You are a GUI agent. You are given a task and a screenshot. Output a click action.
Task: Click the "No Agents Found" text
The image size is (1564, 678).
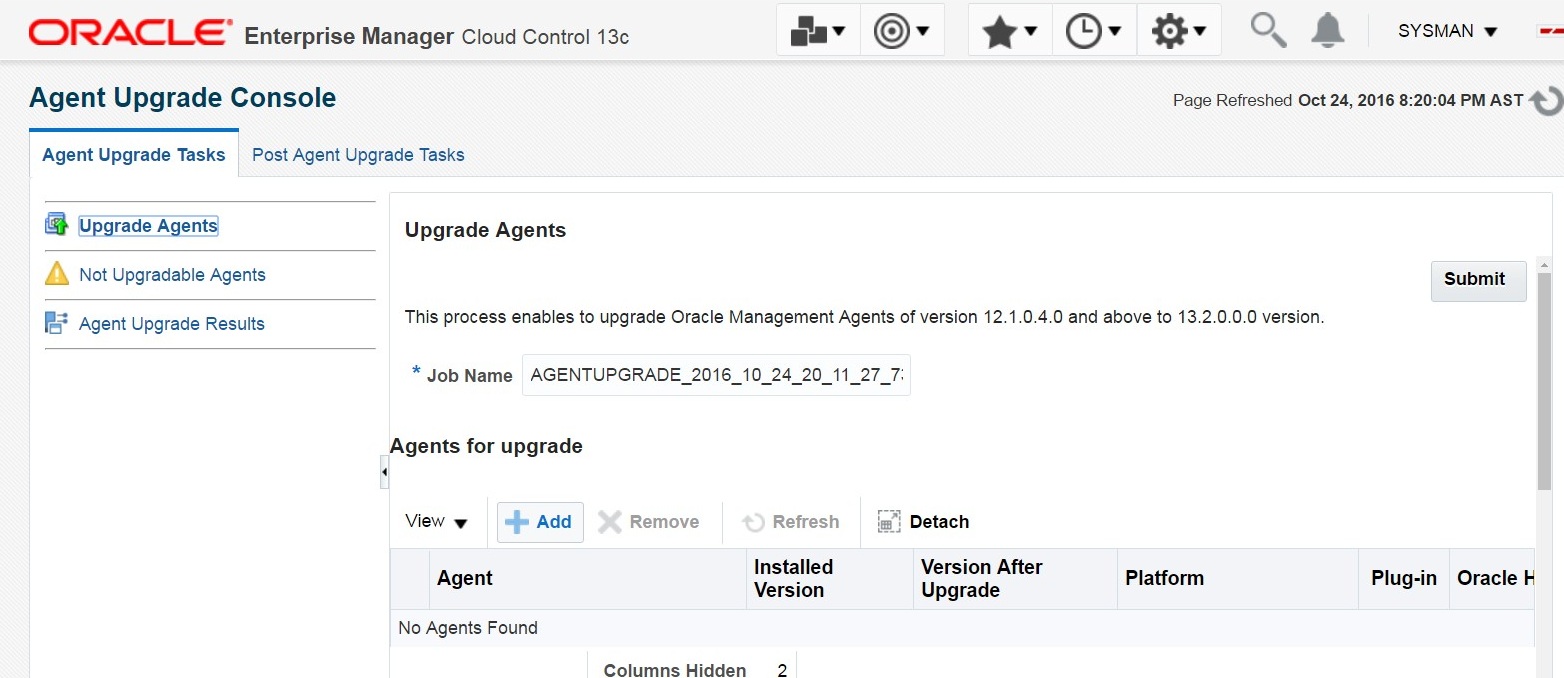point(468,628)
